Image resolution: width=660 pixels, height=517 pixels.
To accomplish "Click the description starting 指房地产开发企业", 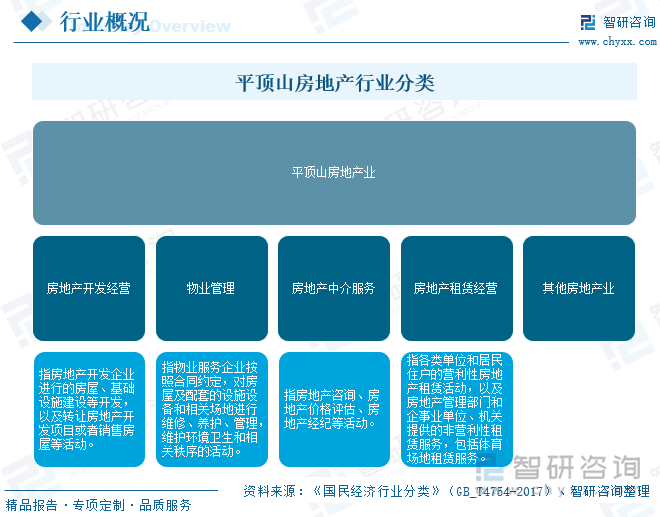I will click(x=89, y=409).
